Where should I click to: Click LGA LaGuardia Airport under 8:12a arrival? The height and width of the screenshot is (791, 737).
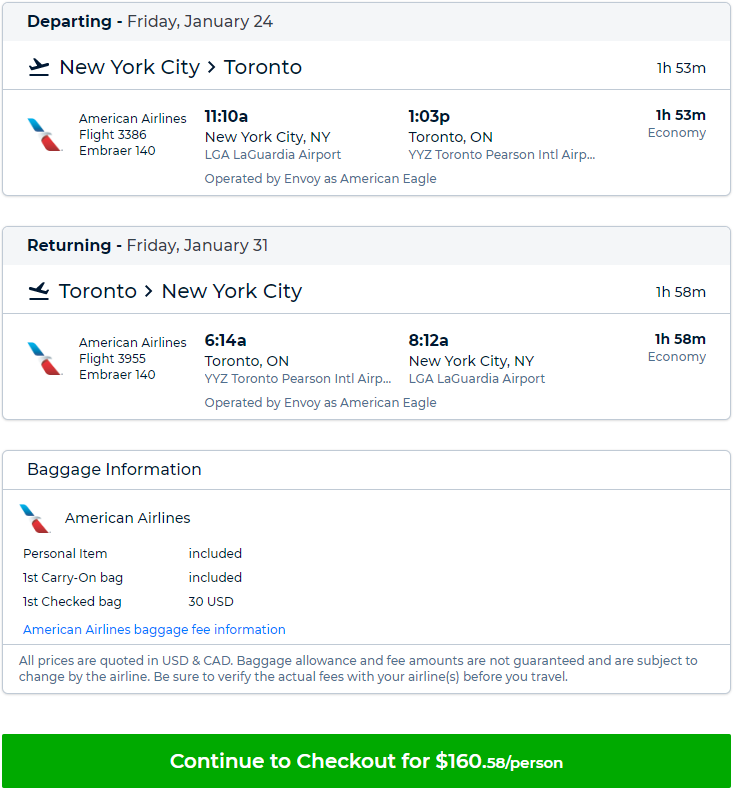point(477,379)
